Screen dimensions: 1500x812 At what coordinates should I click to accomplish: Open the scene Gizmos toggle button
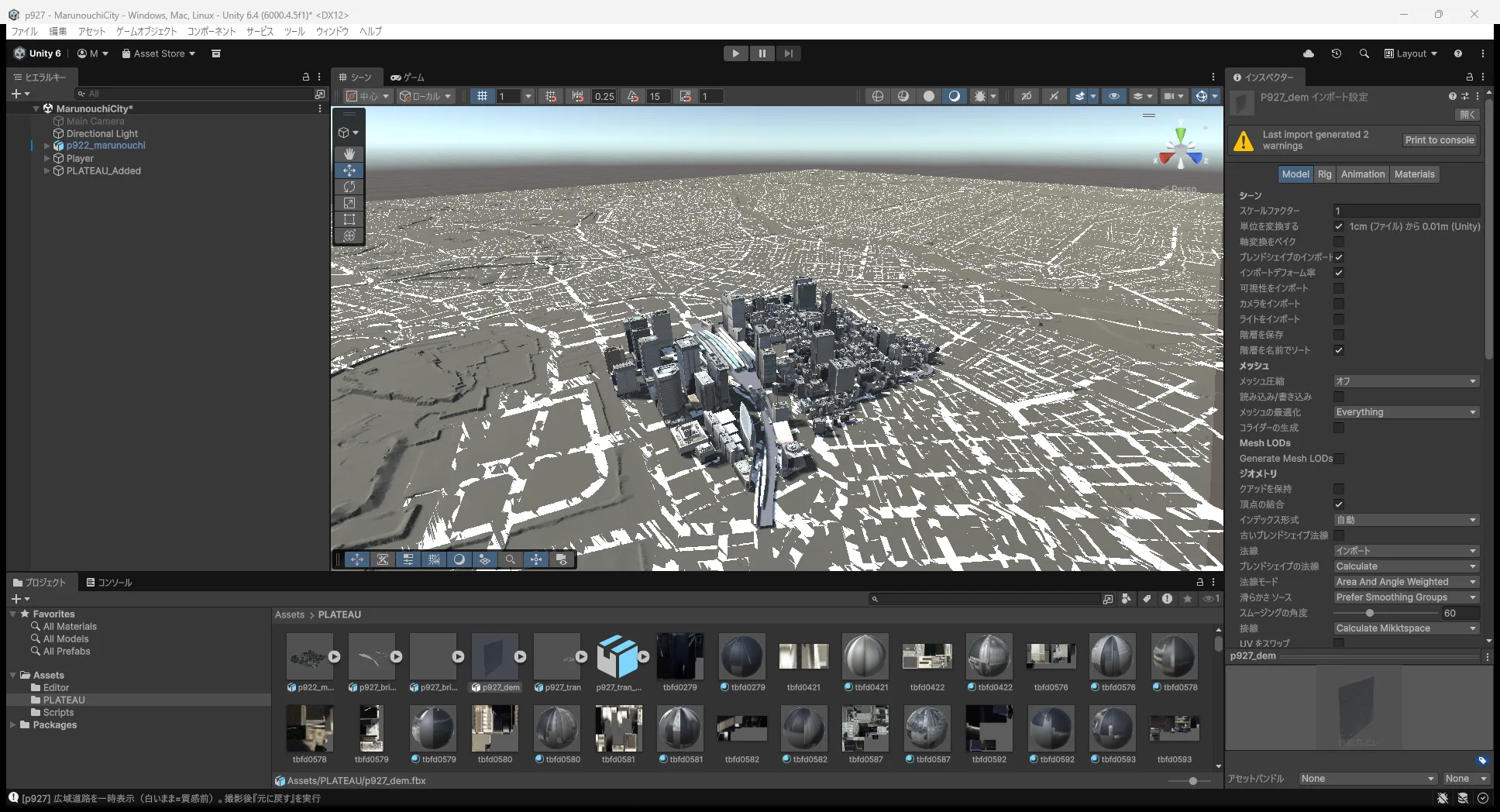click(x=1201, y=96)
